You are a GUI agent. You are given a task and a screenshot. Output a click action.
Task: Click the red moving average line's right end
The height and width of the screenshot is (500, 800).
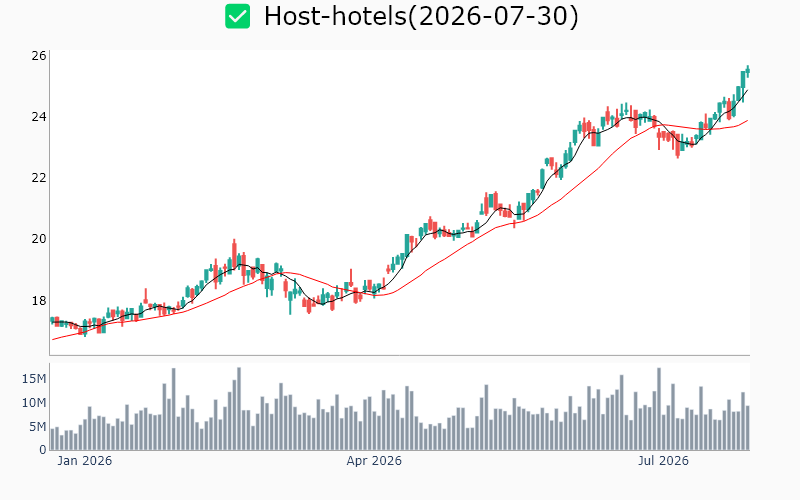(x=747, y=120)
